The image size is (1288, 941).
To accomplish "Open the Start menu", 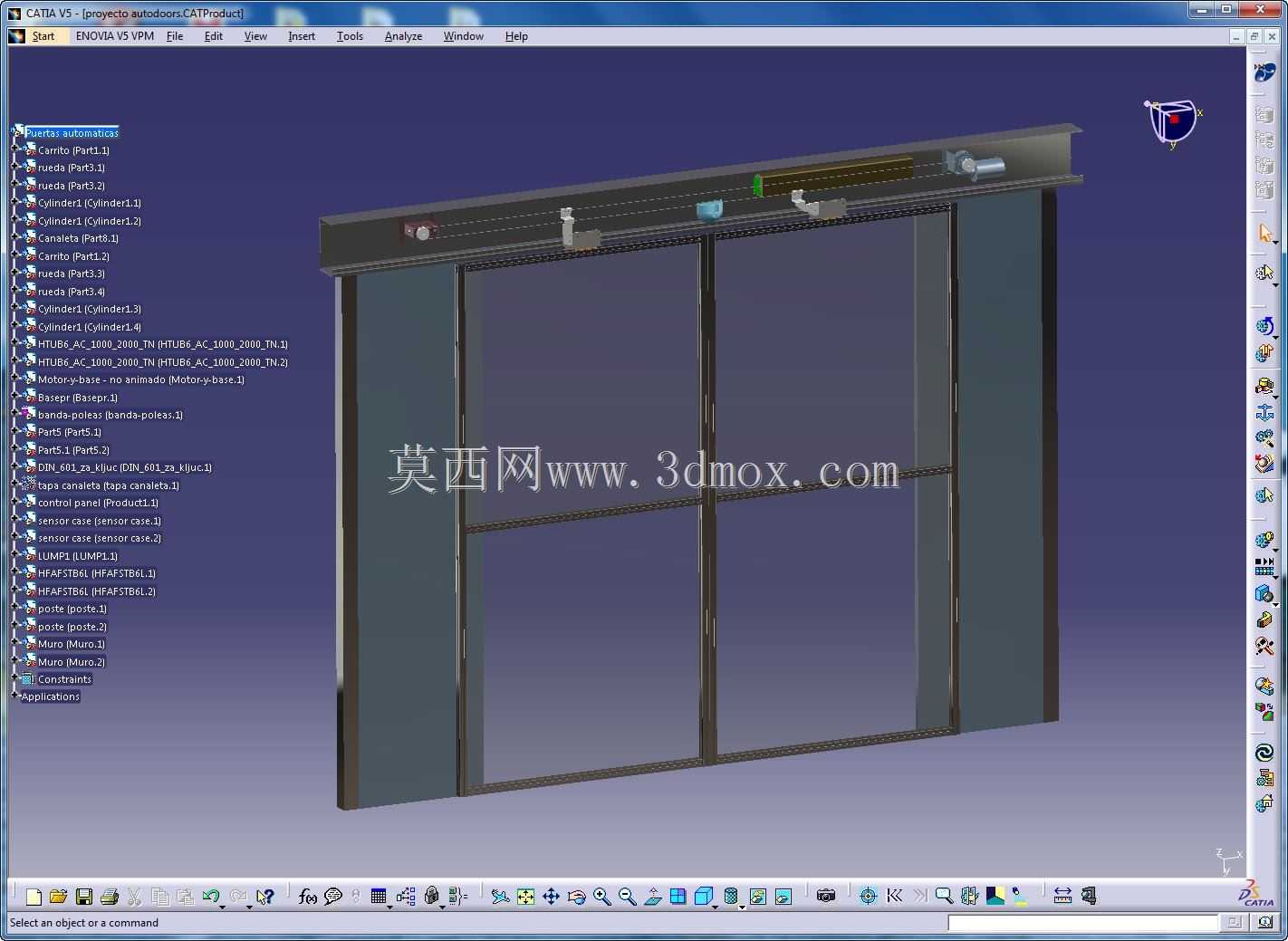I will 43,36.
